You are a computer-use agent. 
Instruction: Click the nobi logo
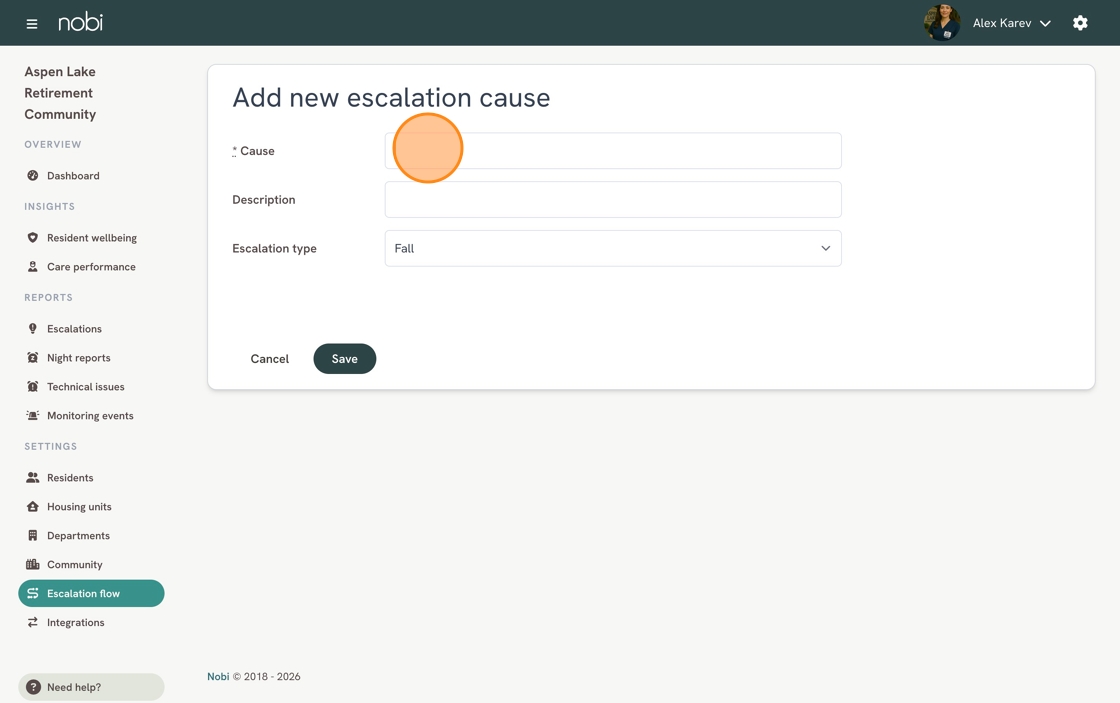[81, 22]
